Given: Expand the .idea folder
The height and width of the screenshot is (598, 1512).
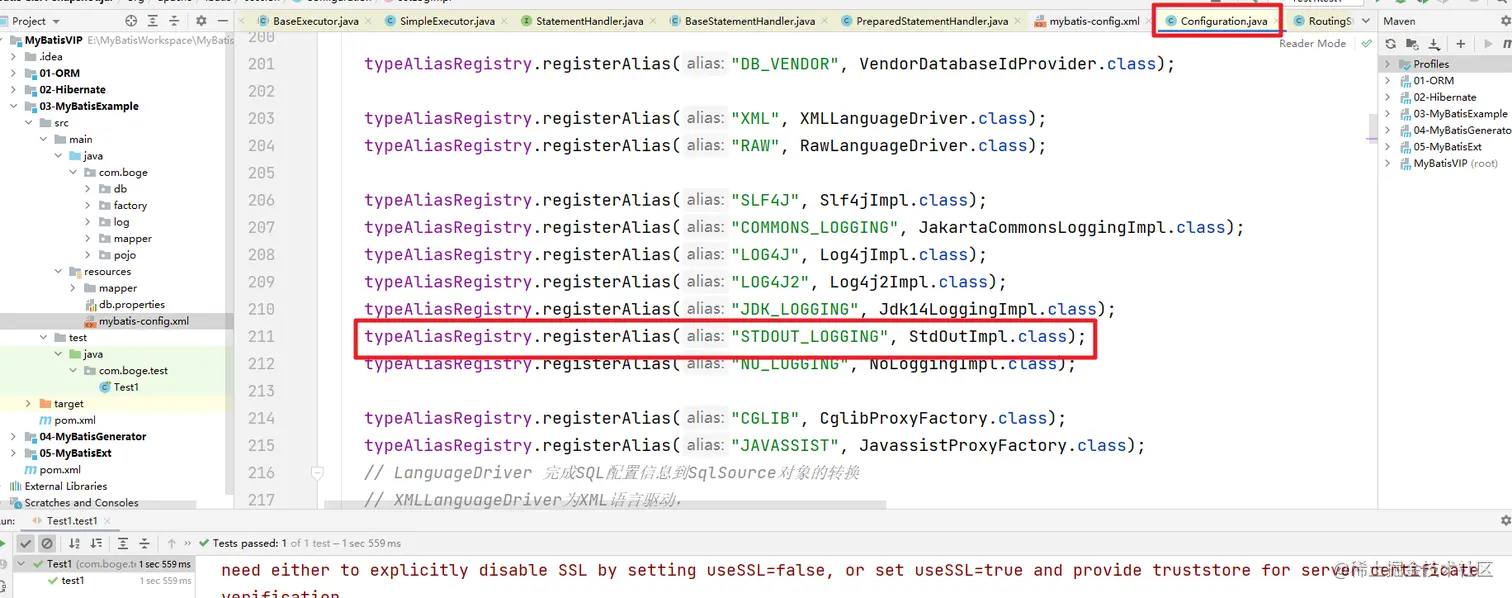Looking at the screenshot, I should [13, 57].
